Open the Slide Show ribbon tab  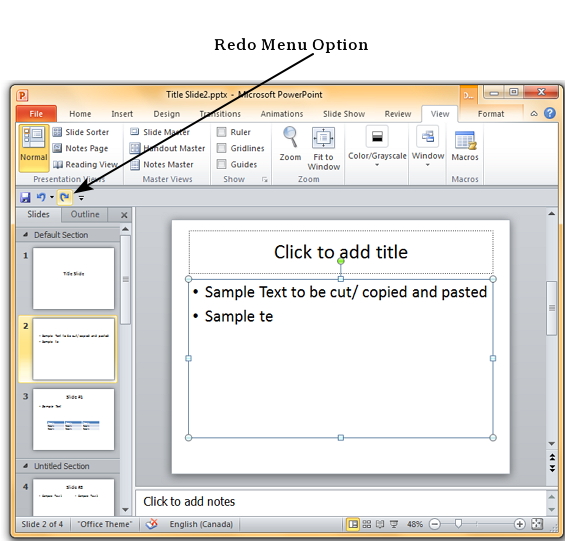(344, 114)
